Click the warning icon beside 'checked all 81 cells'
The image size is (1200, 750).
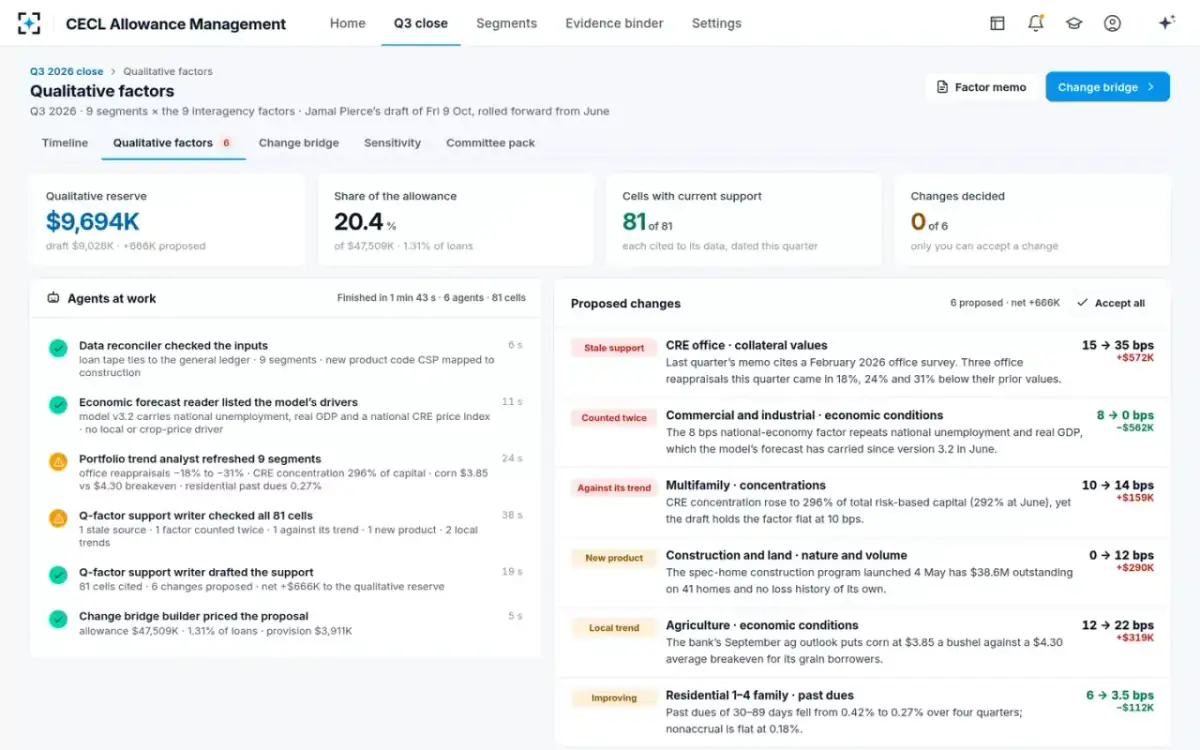coord(58,518)
